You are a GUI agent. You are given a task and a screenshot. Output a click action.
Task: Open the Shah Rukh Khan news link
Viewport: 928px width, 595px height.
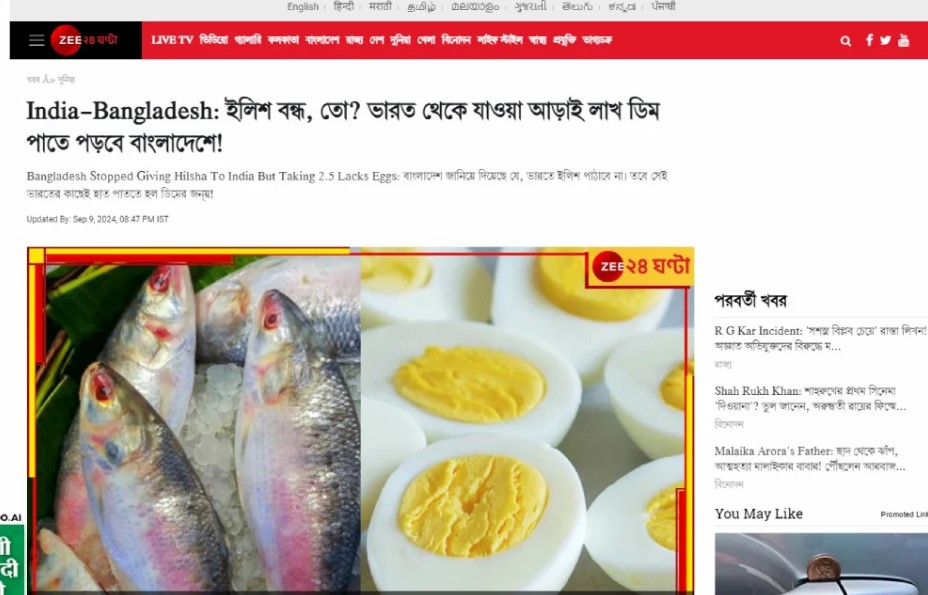click(810, 398)
